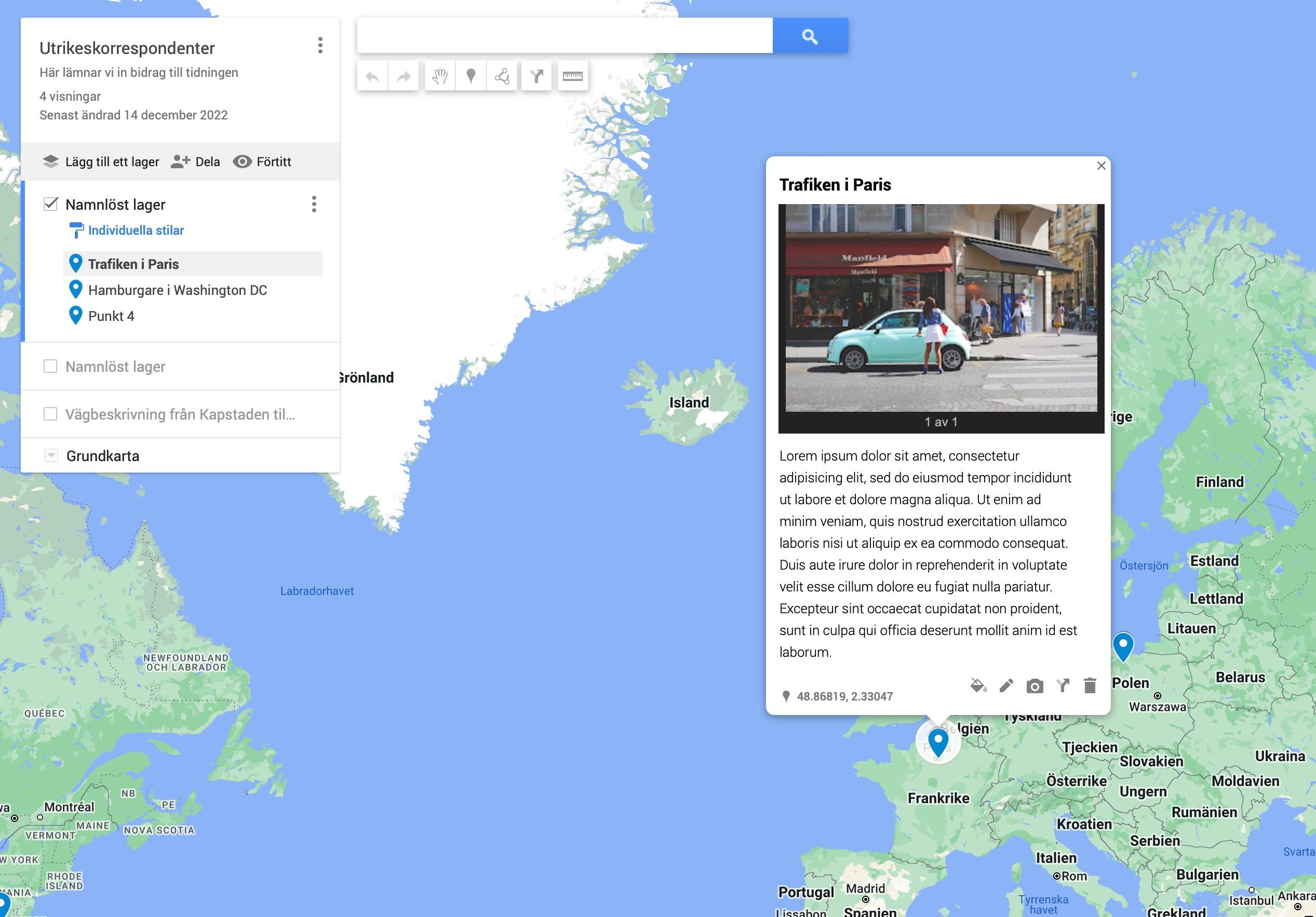
Task: Open the paint bucket style icon
Action: [978, 685]
